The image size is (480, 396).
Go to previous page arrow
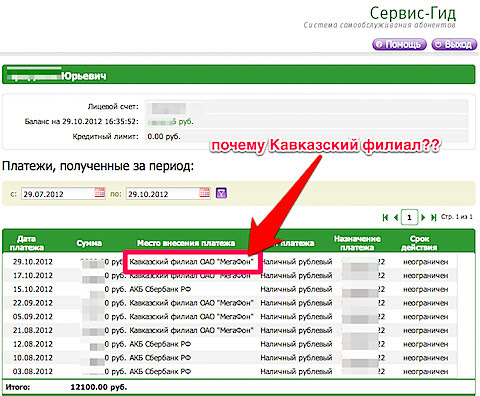(x=396, y=217)
